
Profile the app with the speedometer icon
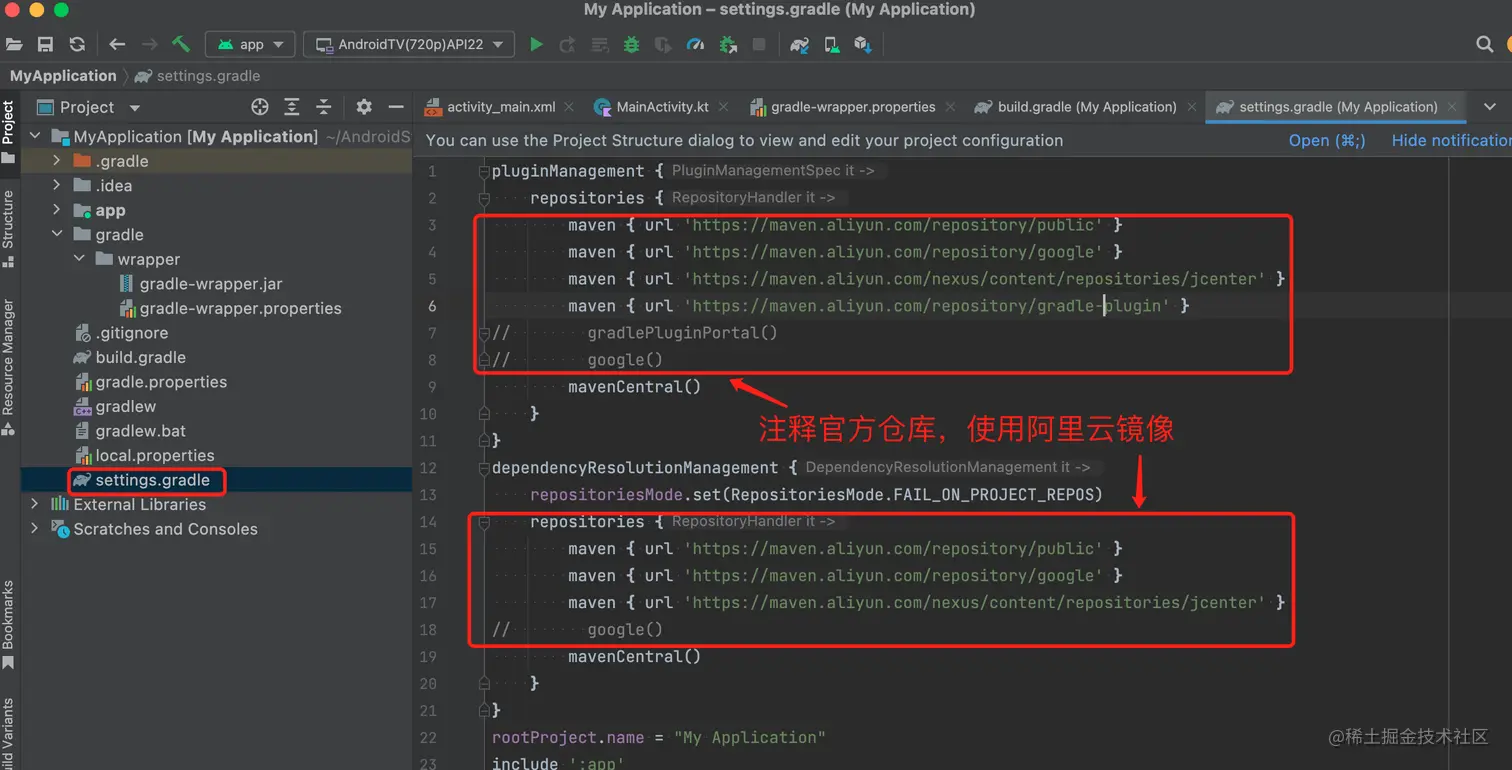695,44
